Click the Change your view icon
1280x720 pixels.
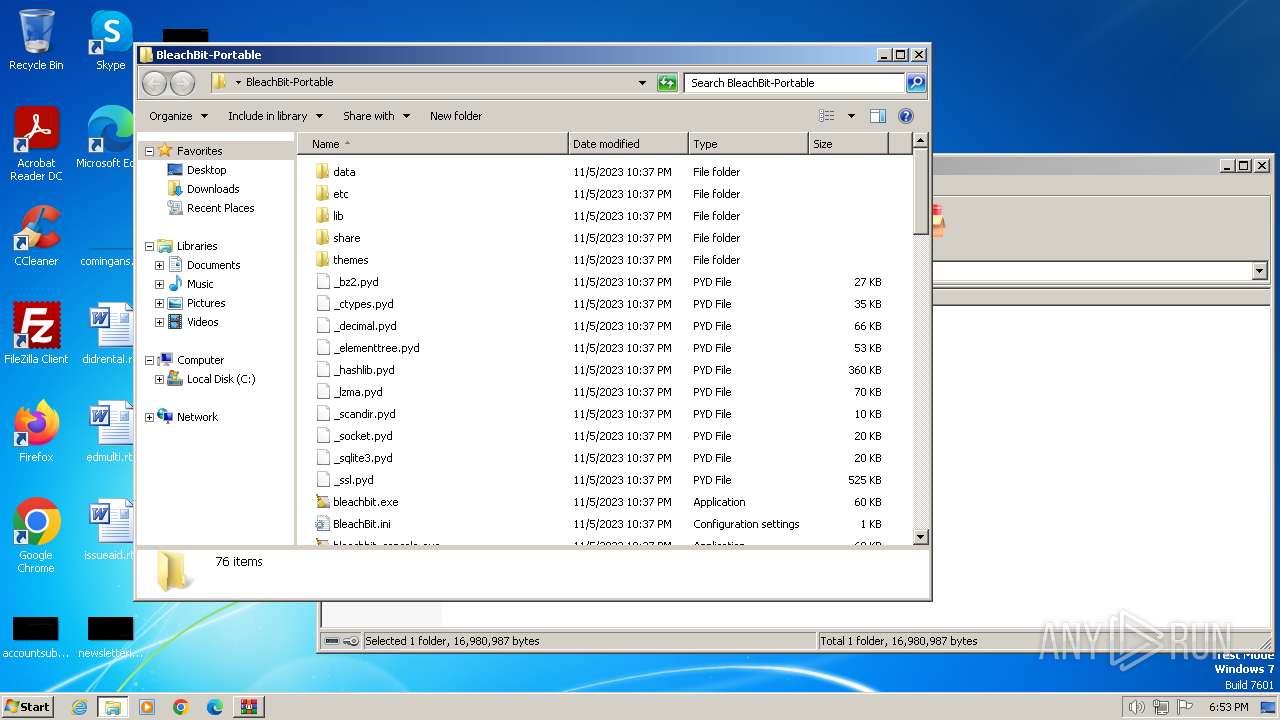point(827,116)
